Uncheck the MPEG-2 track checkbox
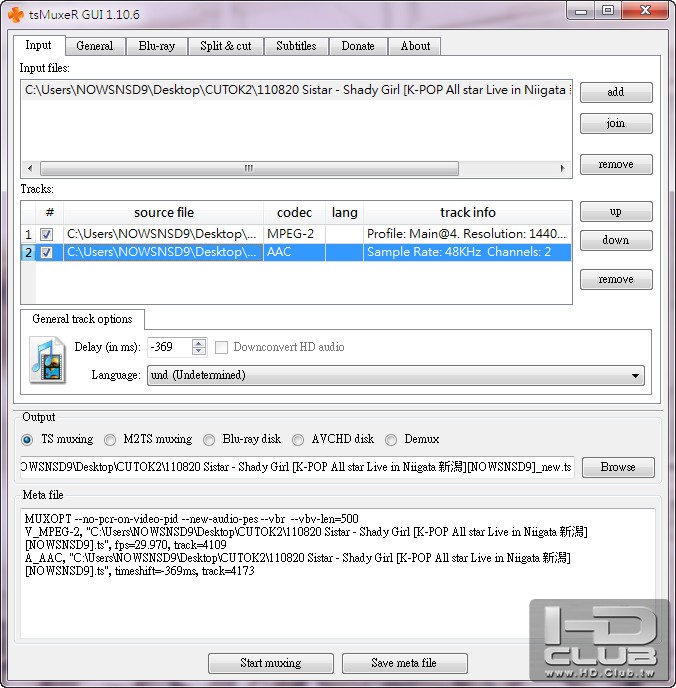Viewport: 676px width, 688px height. [x=46, y=234]
